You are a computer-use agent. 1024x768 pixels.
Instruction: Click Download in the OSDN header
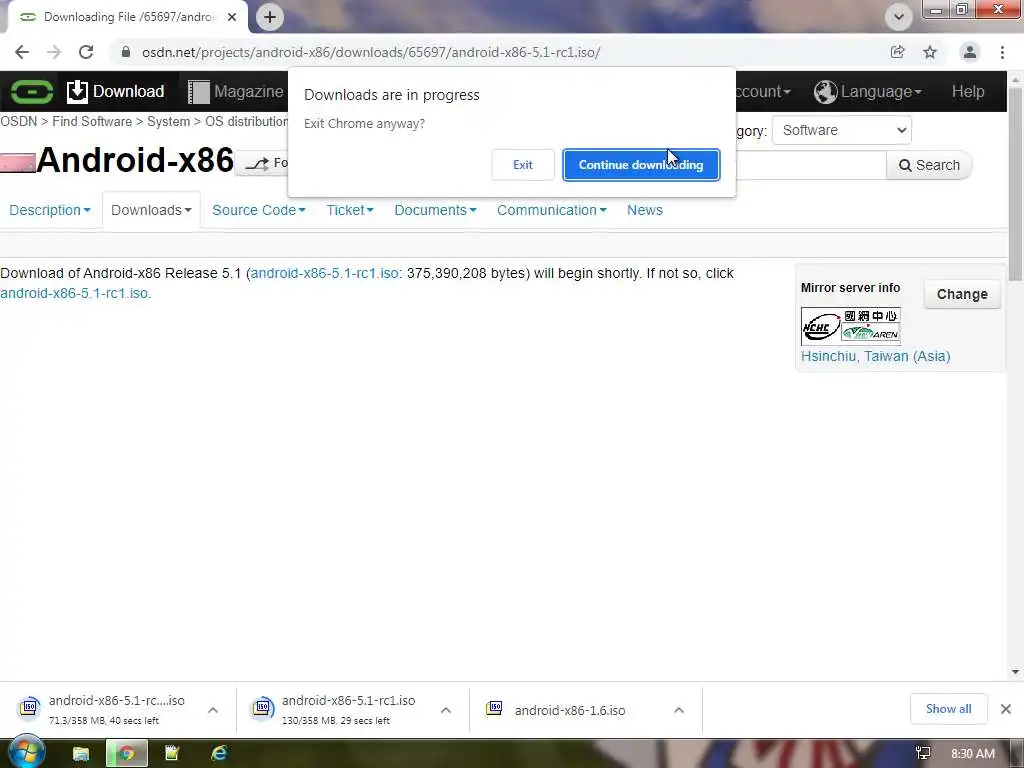click(x=115, y=91)
